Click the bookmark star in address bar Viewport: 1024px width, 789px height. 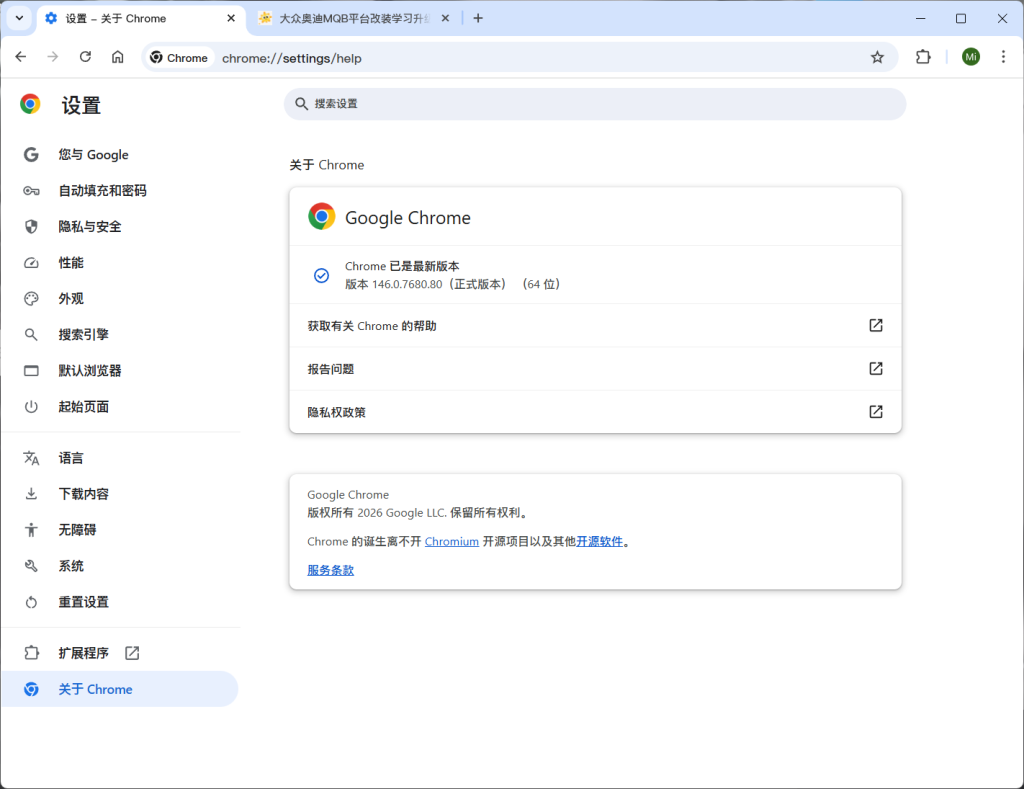pos(877,57)
